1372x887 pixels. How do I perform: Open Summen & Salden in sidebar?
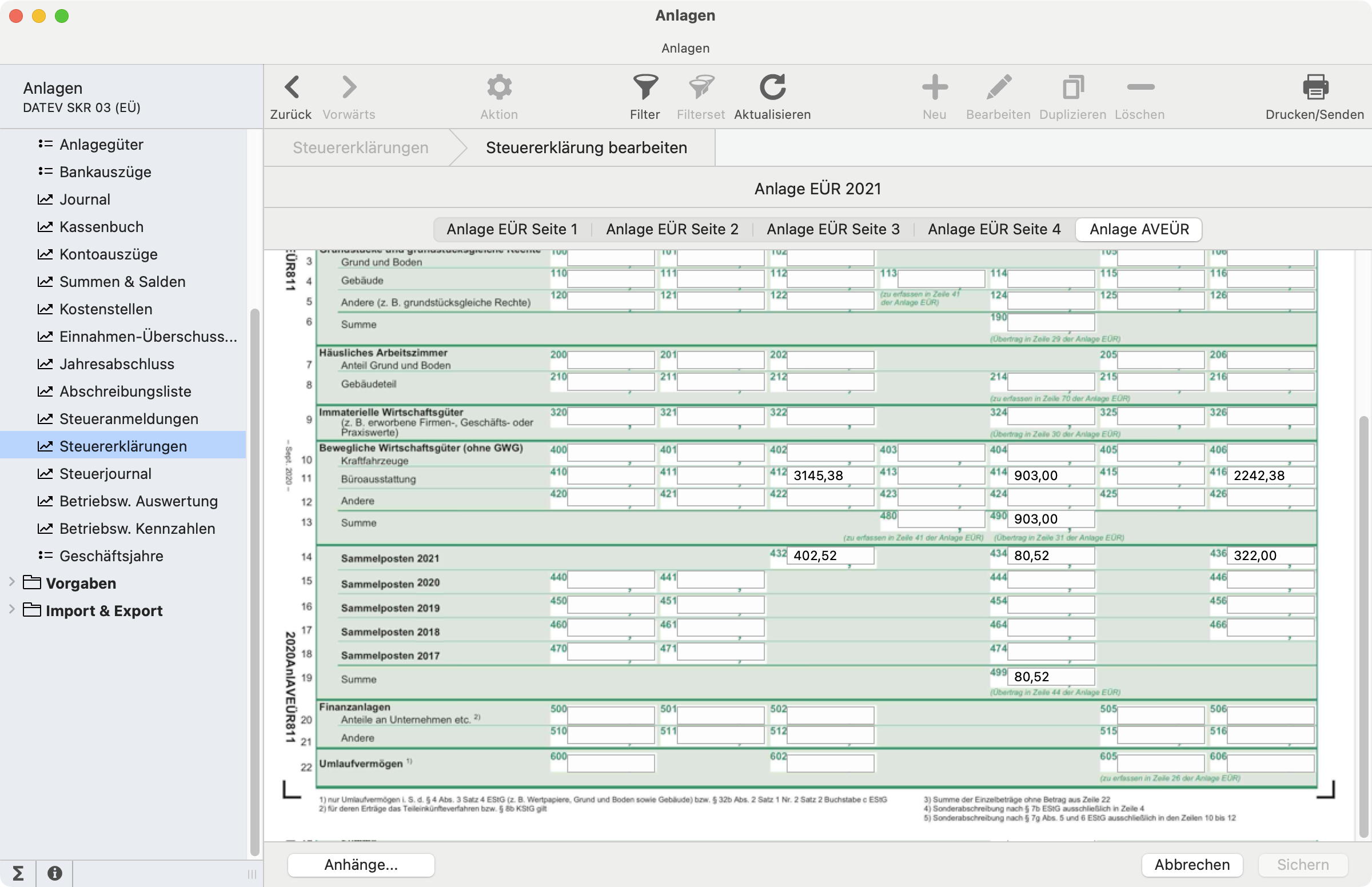(123, 282)
